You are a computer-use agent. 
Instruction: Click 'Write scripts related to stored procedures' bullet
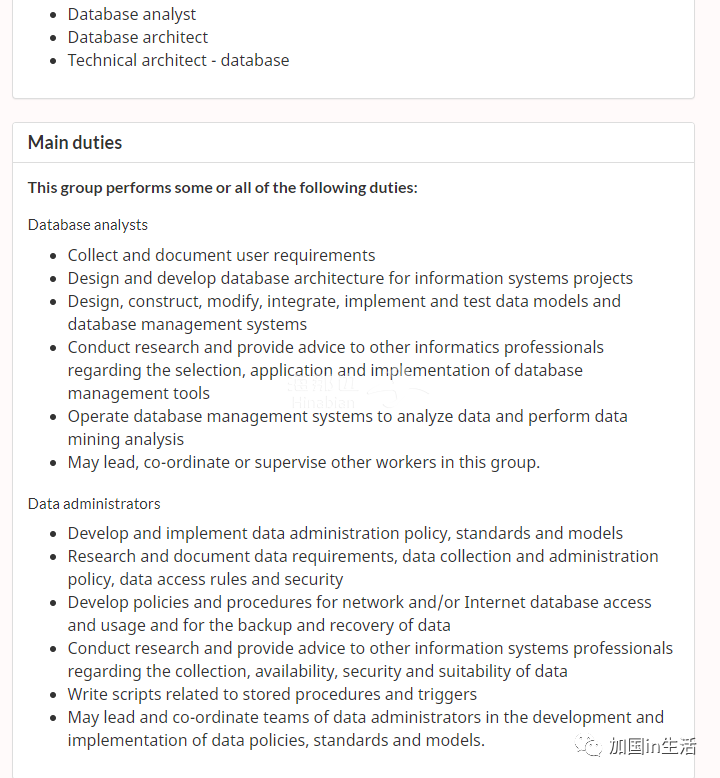[272, 694]
